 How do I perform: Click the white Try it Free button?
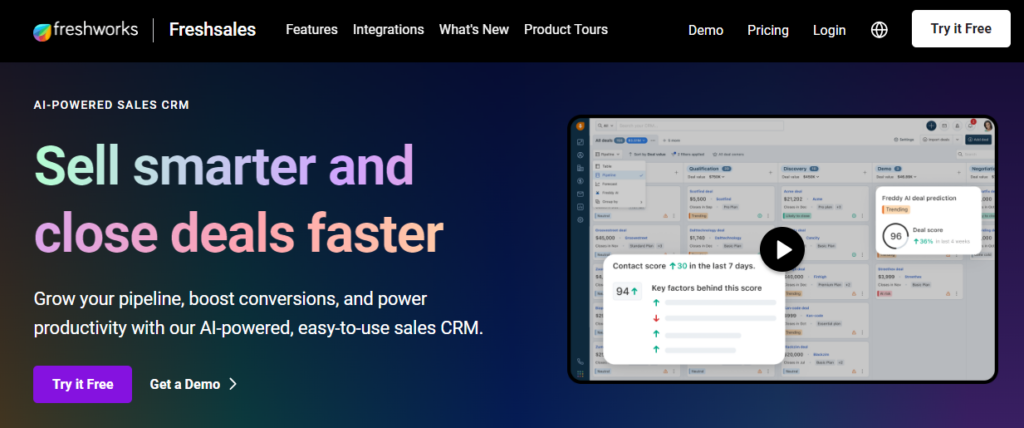(x=960, y=29)
